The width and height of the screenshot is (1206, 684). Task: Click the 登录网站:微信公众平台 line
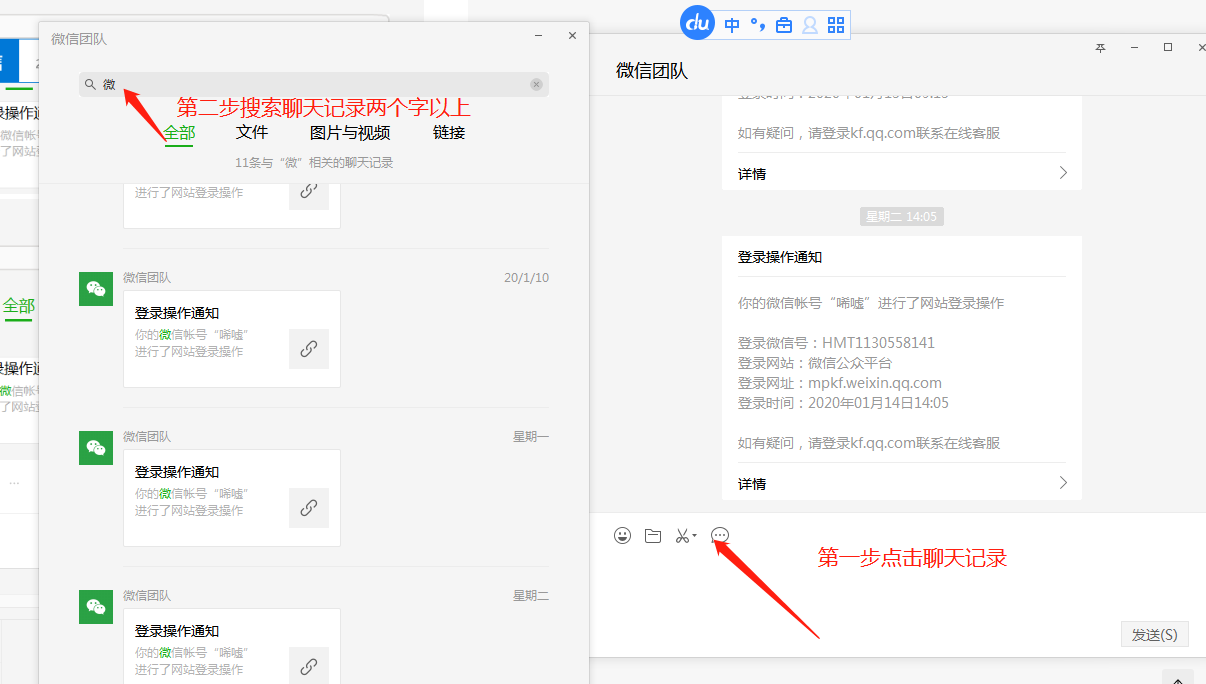(x=815, y=363)
